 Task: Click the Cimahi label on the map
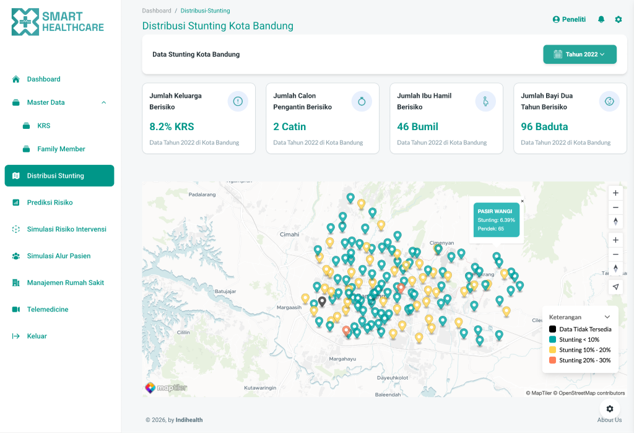click(289, 234)
